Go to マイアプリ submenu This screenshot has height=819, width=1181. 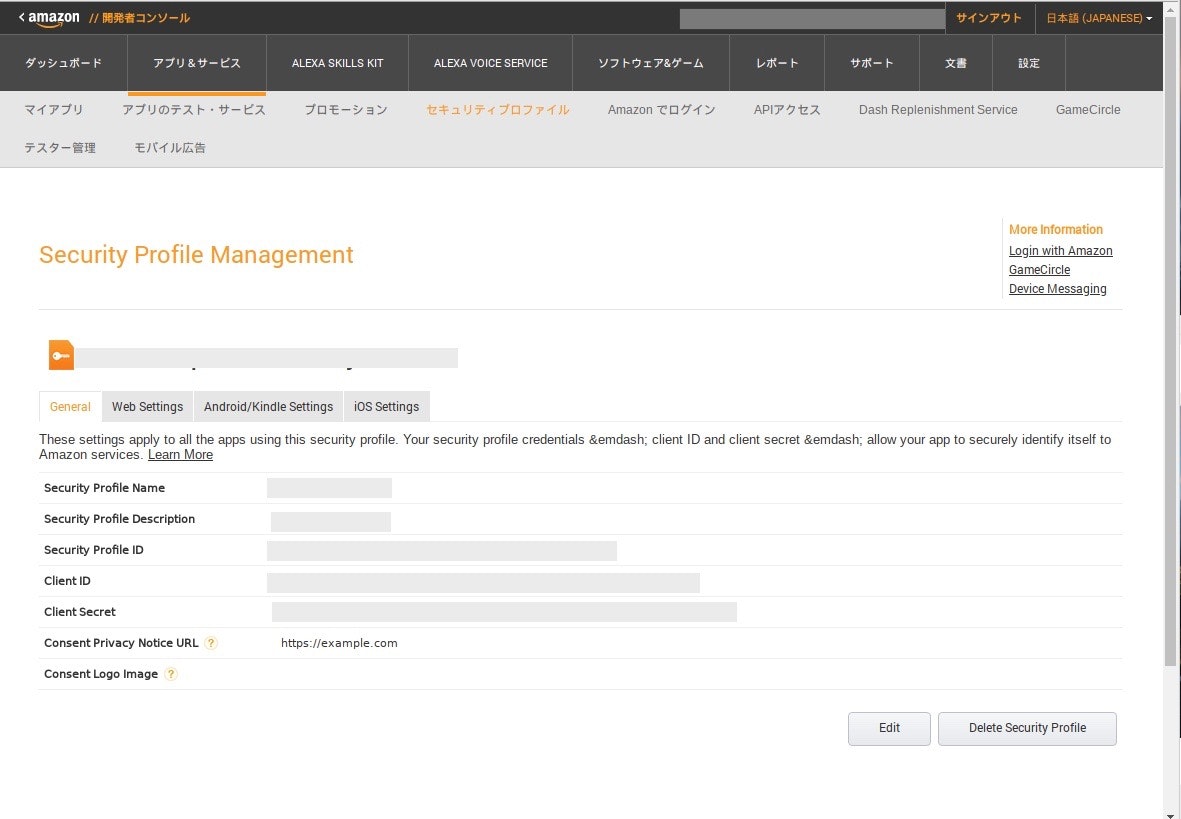53,110
